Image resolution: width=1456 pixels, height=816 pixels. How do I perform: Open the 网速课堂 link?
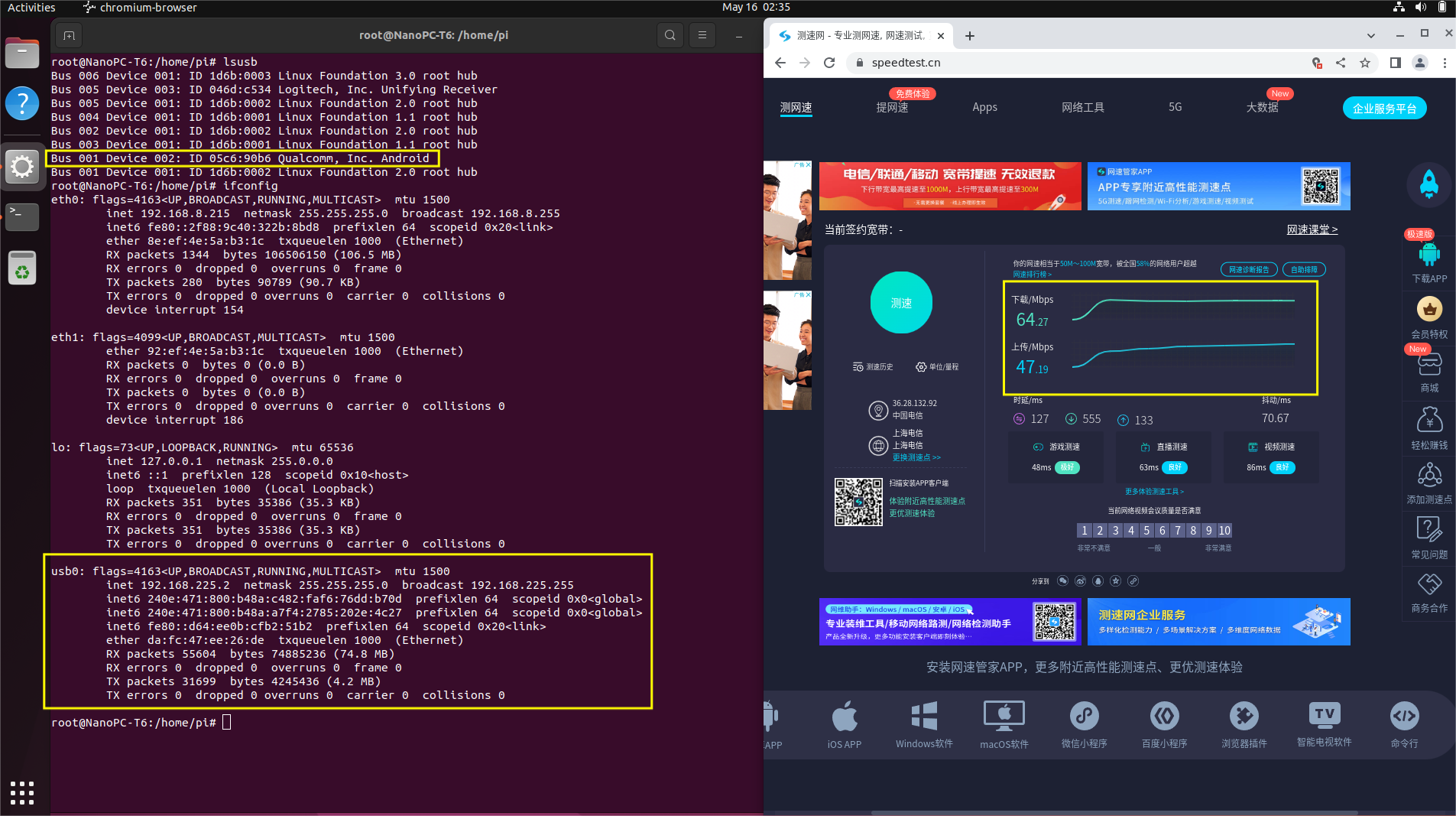click(x=1312, y=229)
